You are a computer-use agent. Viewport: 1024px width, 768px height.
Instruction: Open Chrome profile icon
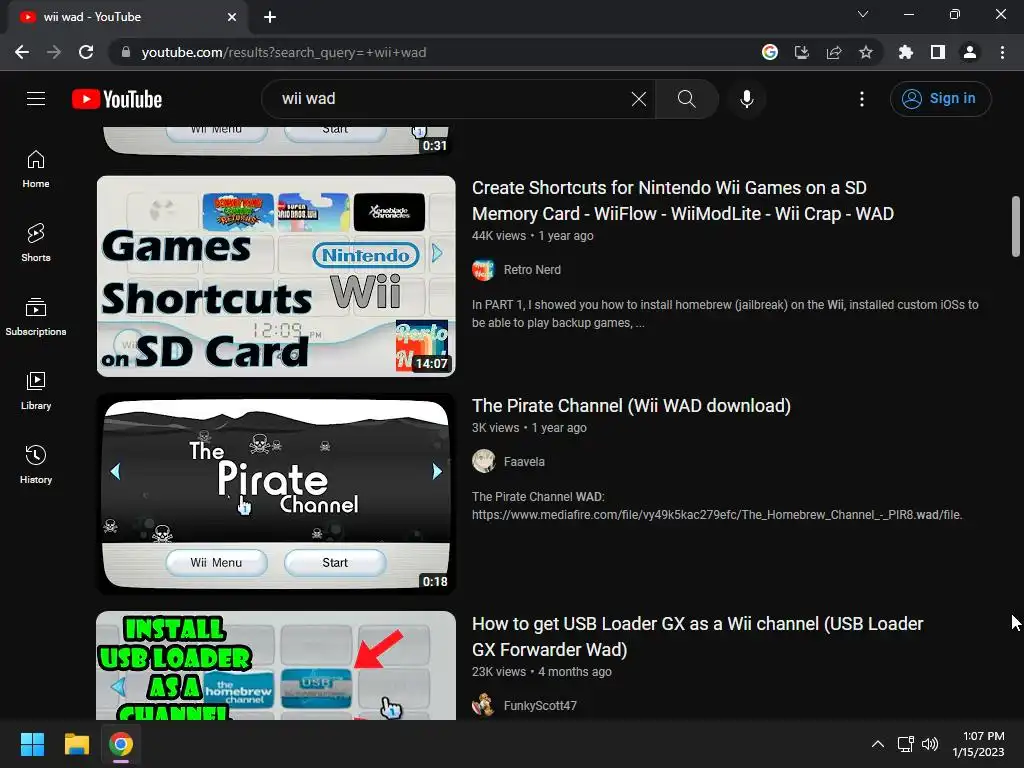click(x=970, y=52)
